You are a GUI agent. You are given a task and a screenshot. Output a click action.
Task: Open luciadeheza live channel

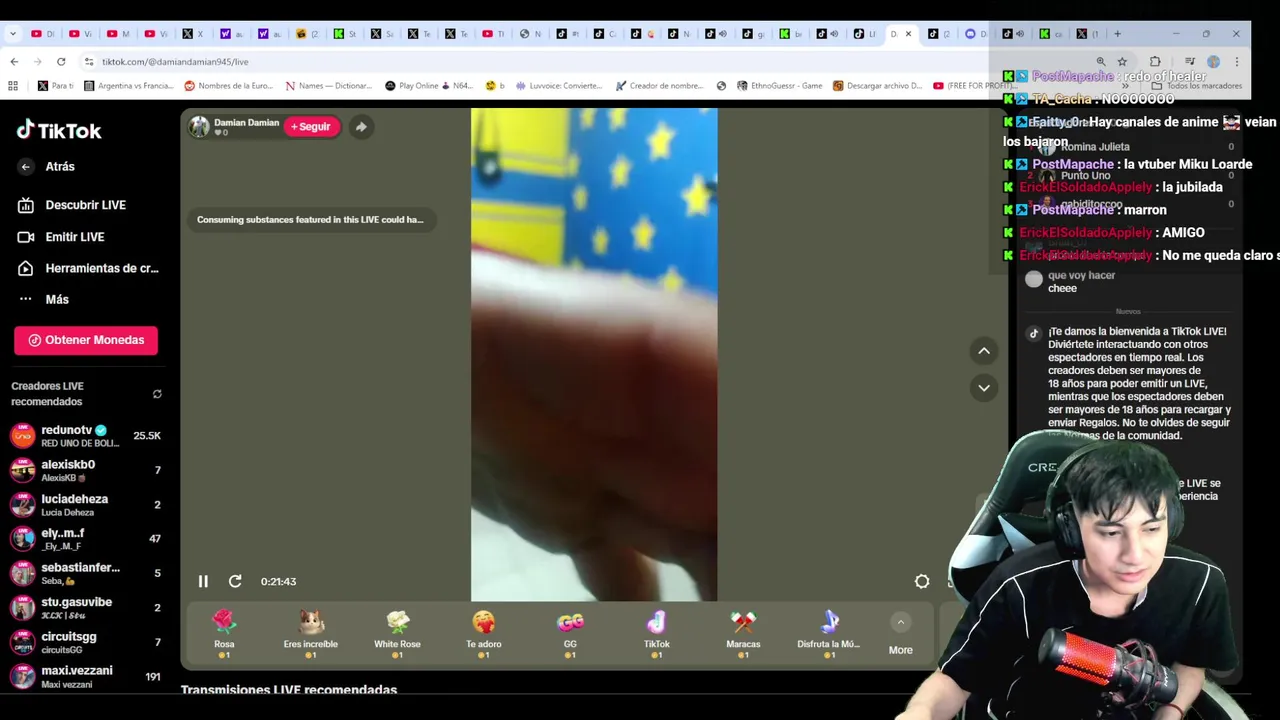click(x=86, y=505)
